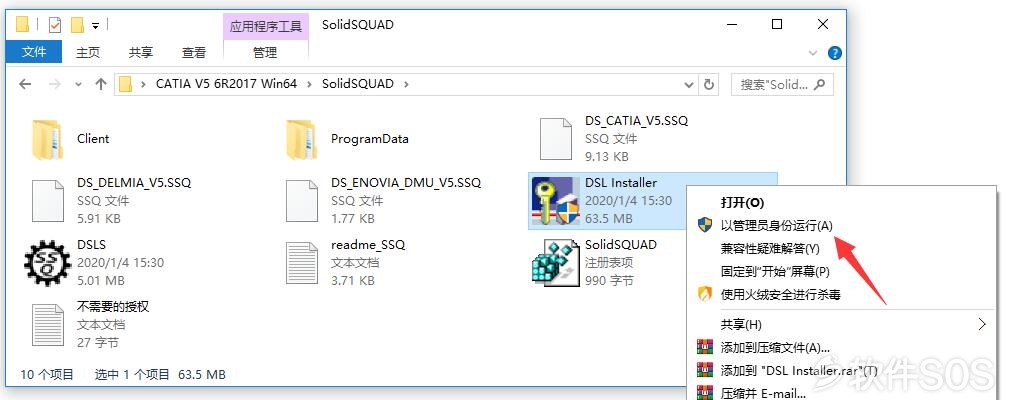Image resolution: width=1010 pixels, height=400 pixels.
Task: Click the refresh icon beside address bar
Action: pyautogui.click(x=709, y=84)
